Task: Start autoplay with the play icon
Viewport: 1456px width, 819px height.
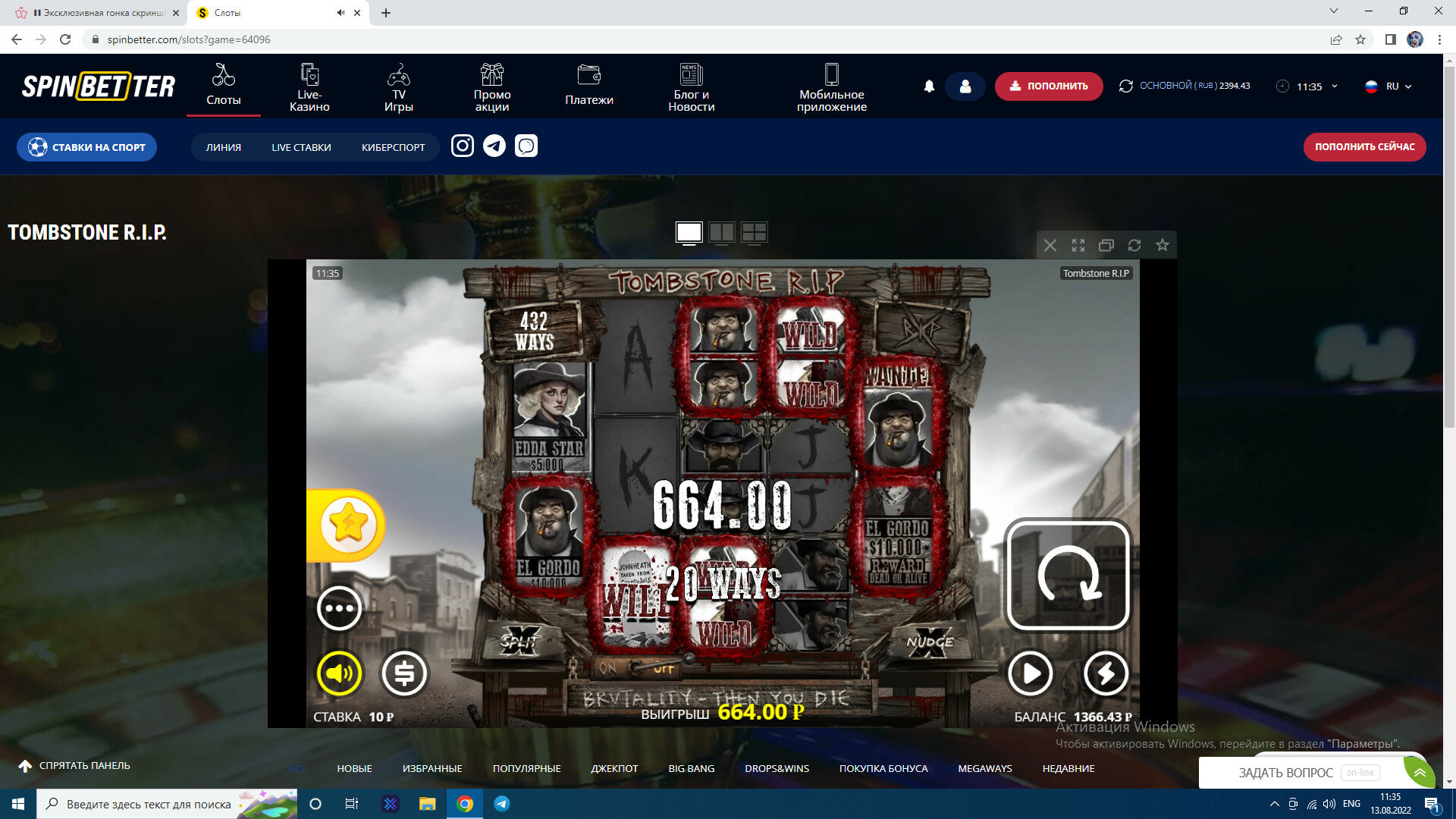Action: (1030, 673)
